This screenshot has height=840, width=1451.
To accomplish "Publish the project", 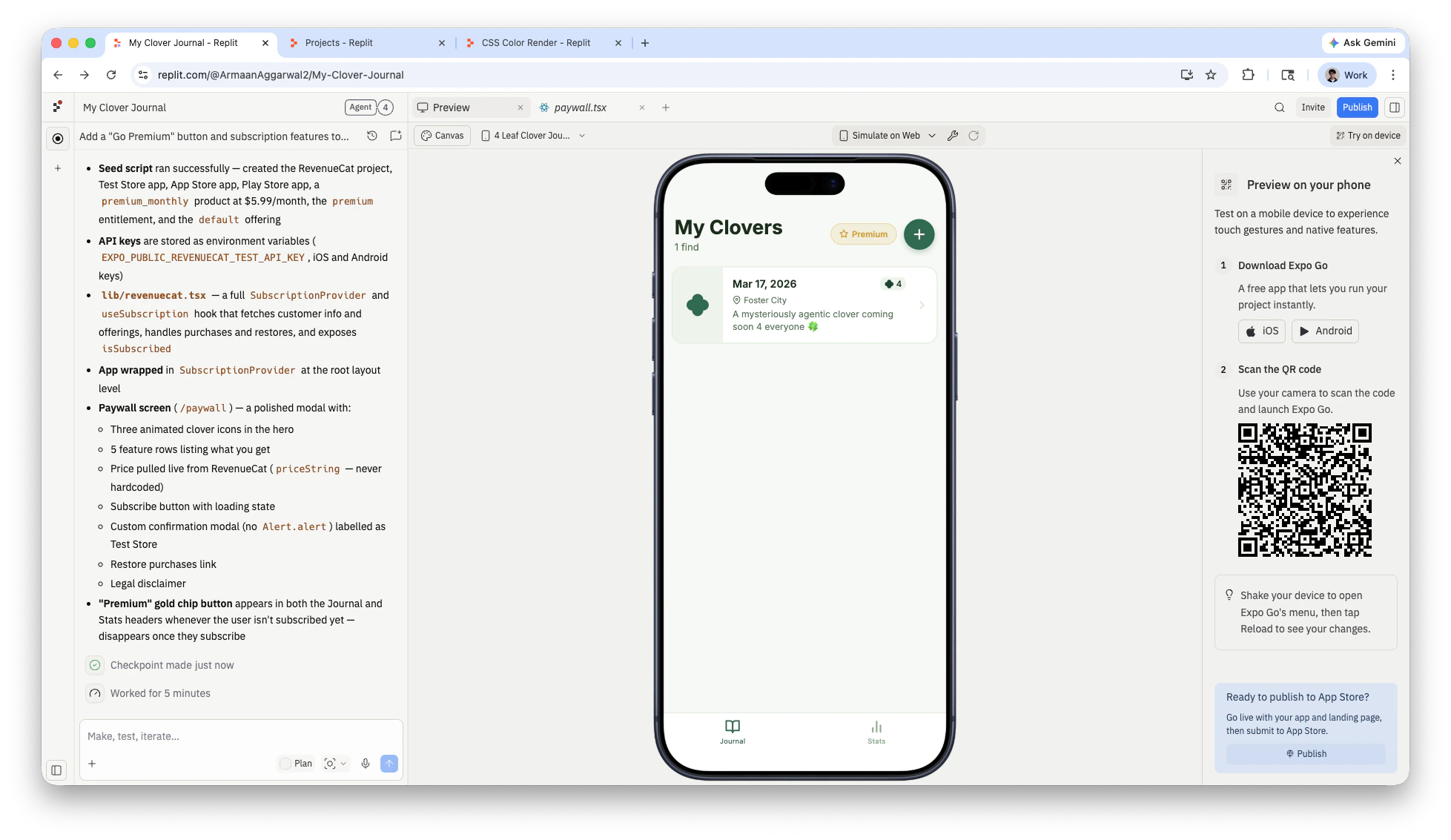I will click(x=1357, y=107).
